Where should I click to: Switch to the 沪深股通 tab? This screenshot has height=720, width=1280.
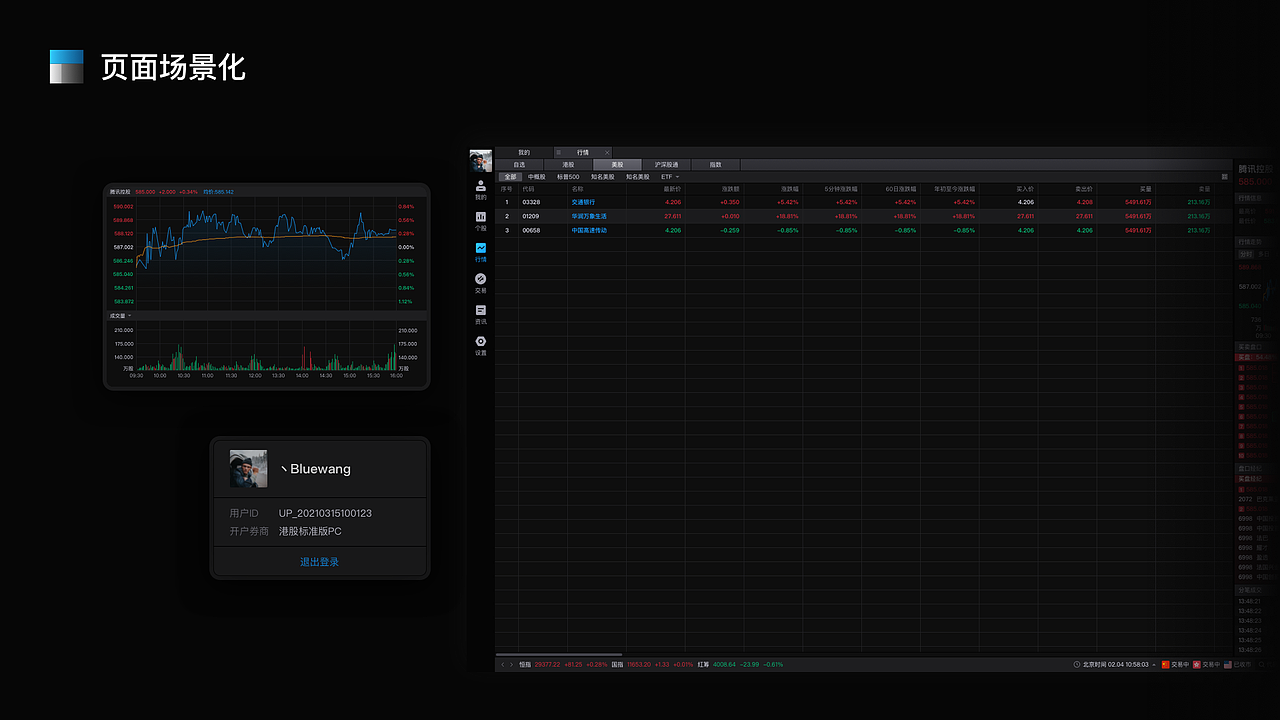coord(666,164)
